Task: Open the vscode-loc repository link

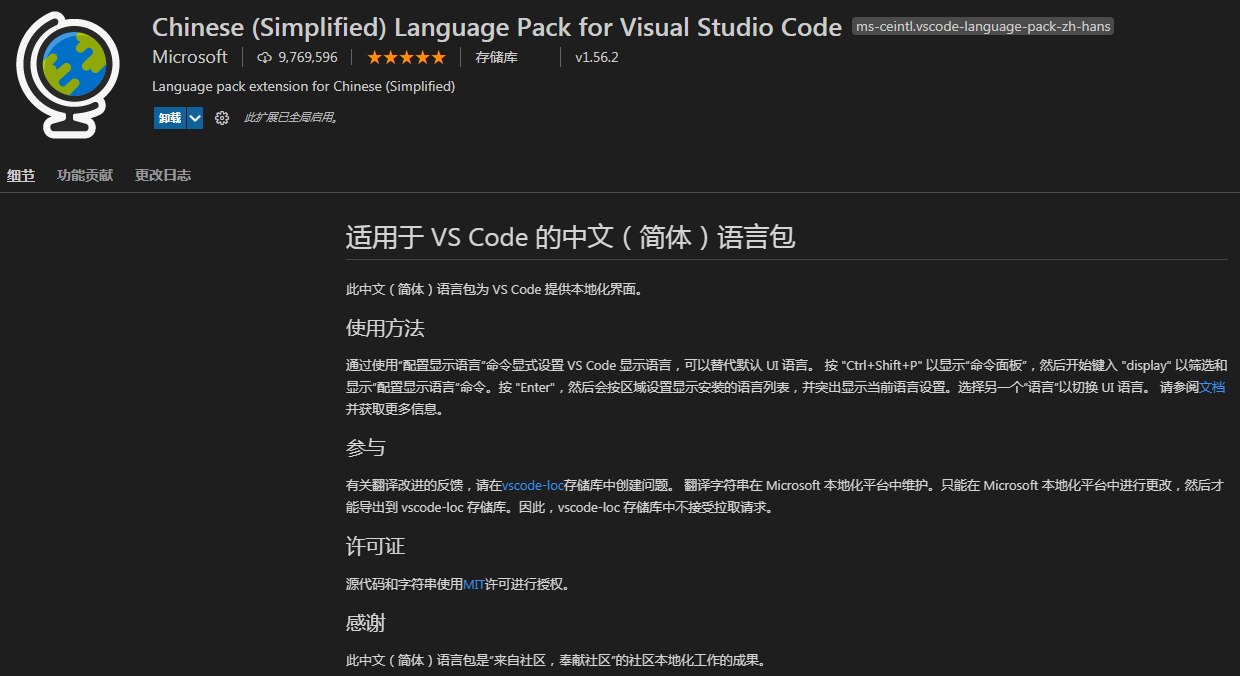Action: point(533,485)
